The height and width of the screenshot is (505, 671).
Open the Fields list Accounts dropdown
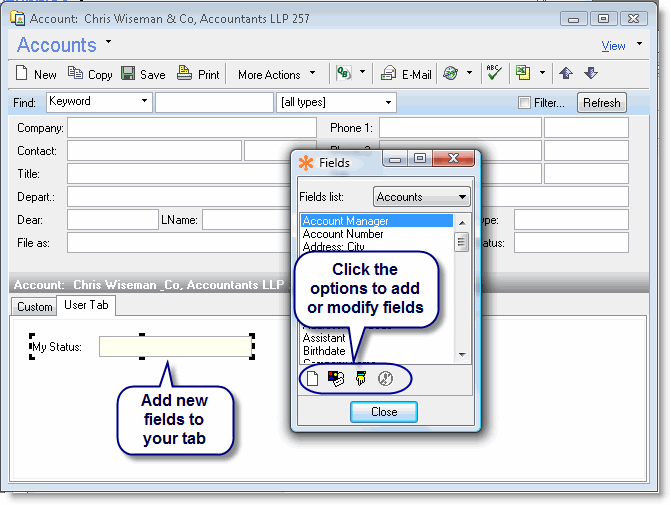(x=461, y=197)
